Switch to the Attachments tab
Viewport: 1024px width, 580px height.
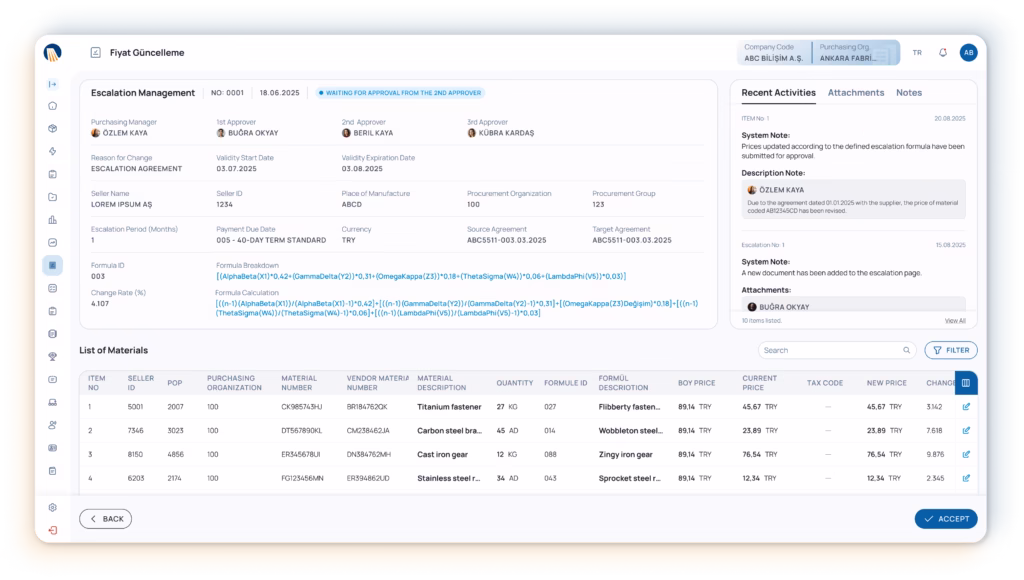coord(856,93)
